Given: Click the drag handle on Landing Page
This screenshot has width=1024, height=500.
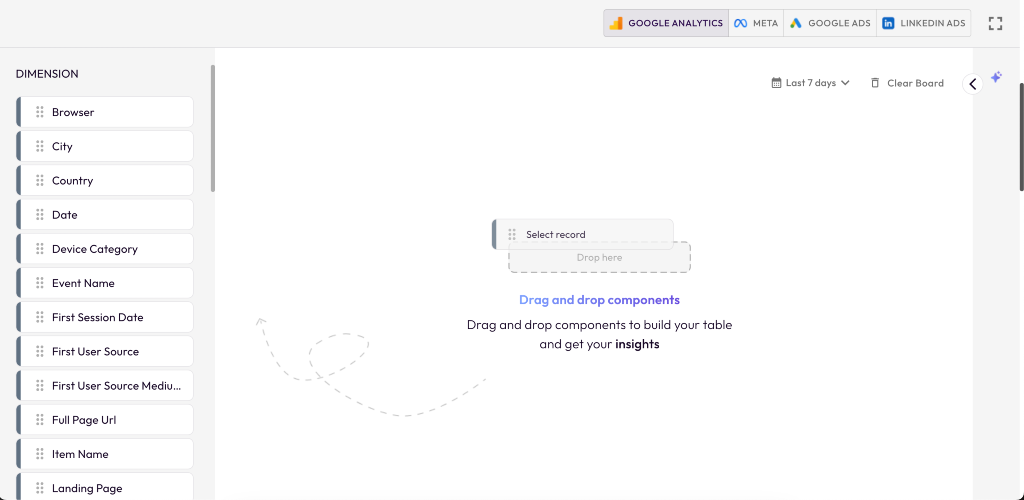Looking at the screenshot, I should (40, 488).
